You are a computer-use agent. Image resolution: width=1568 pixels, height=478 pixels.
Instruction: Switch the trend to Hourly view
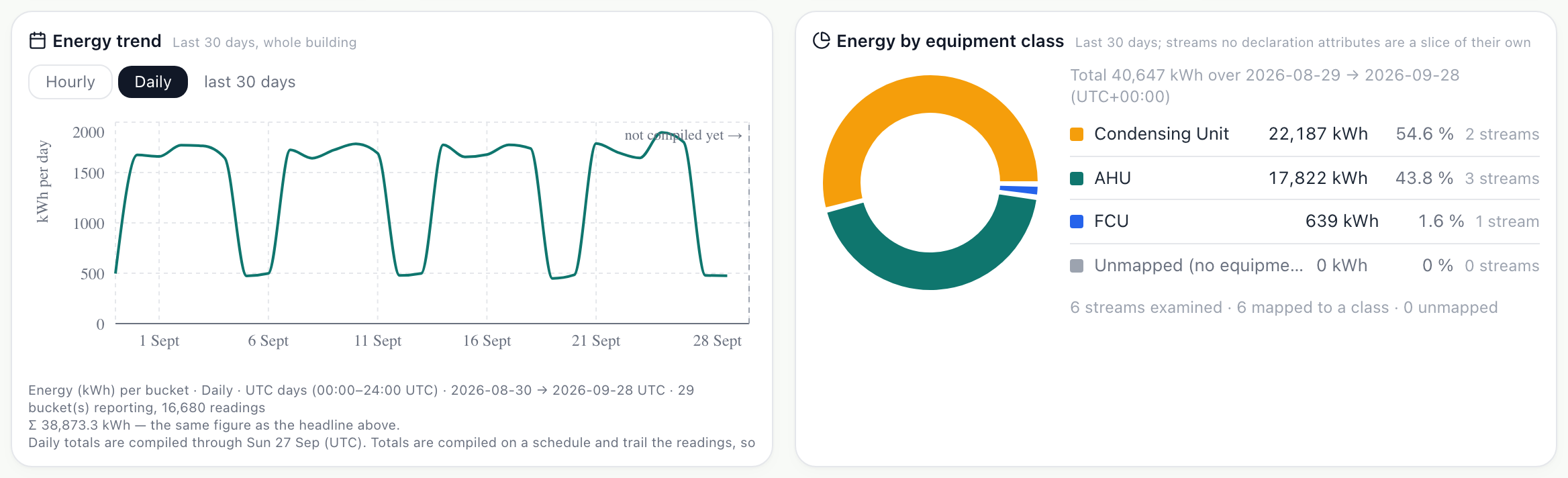(70, 82)
